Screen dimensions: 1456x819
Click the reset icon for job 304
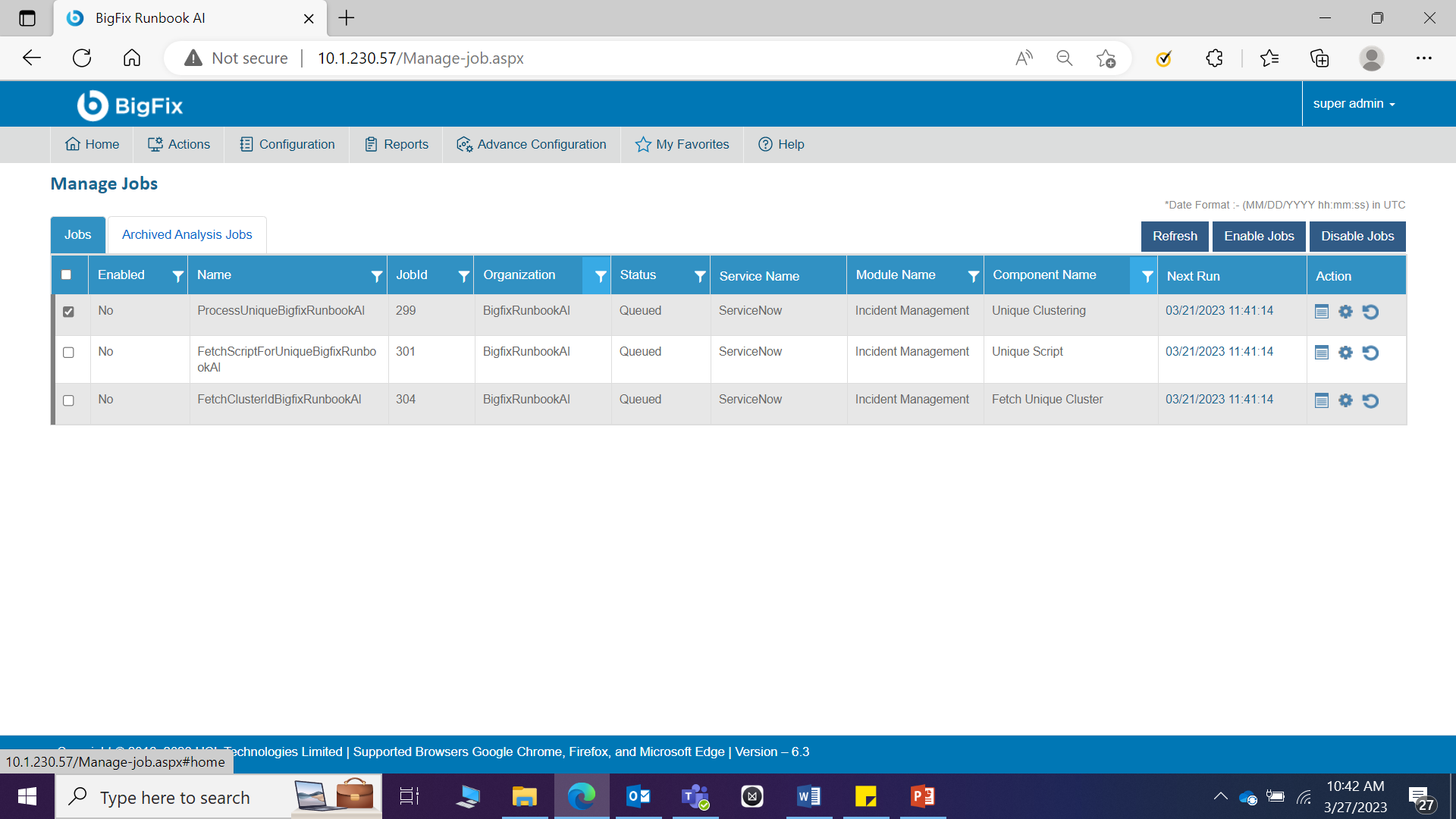click(1370, 400)
